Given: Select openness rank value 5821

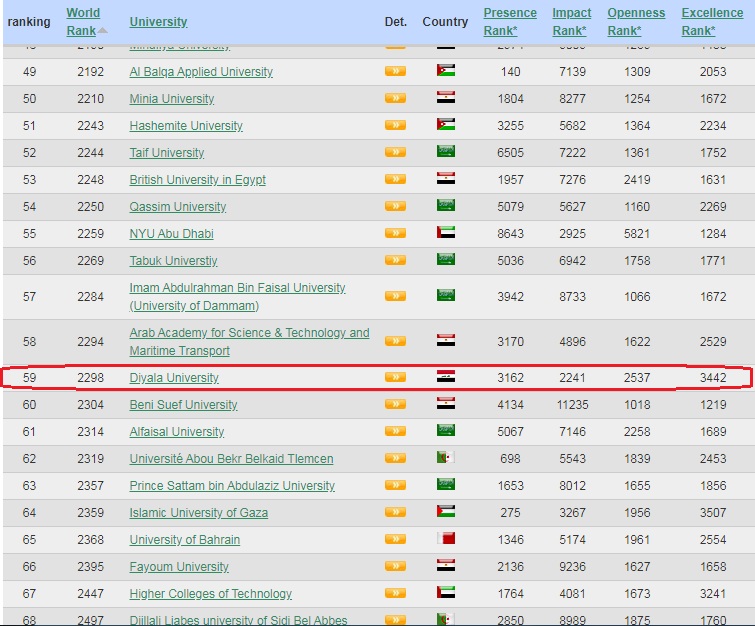Looking at the screenshot, I should click(637, 234).
